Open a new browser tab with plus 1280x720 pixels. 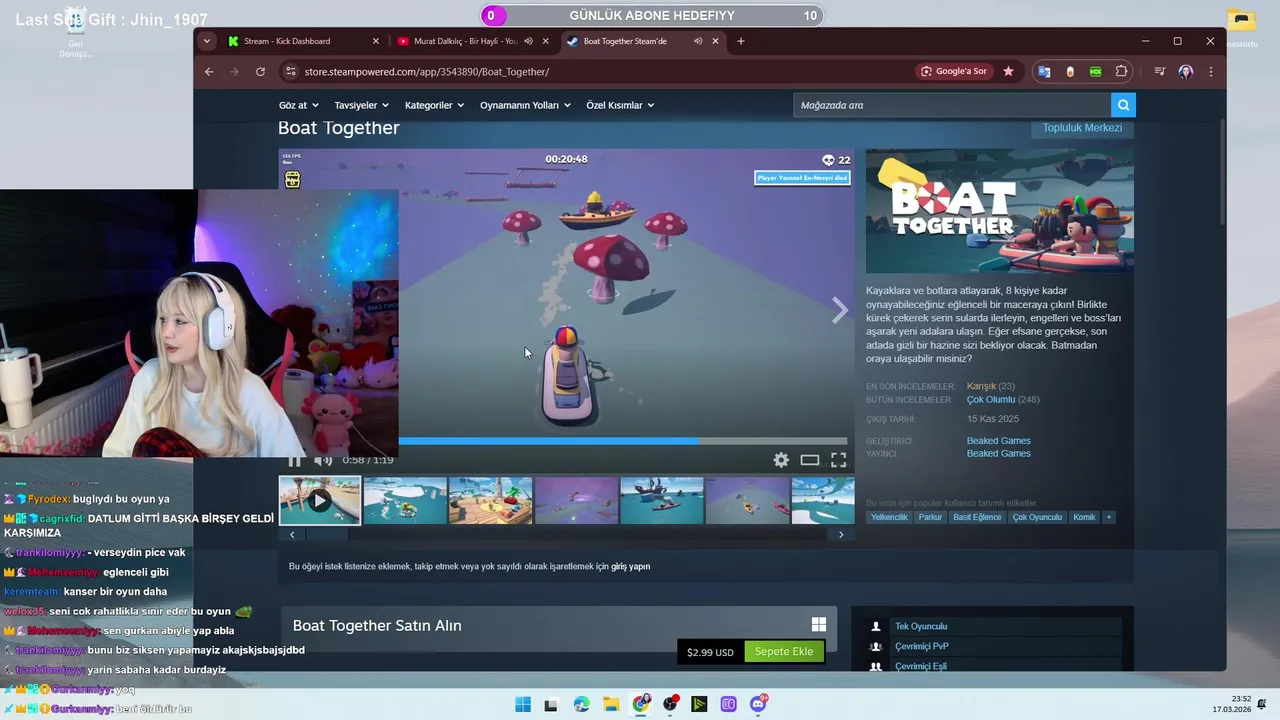tap(741, 41)
